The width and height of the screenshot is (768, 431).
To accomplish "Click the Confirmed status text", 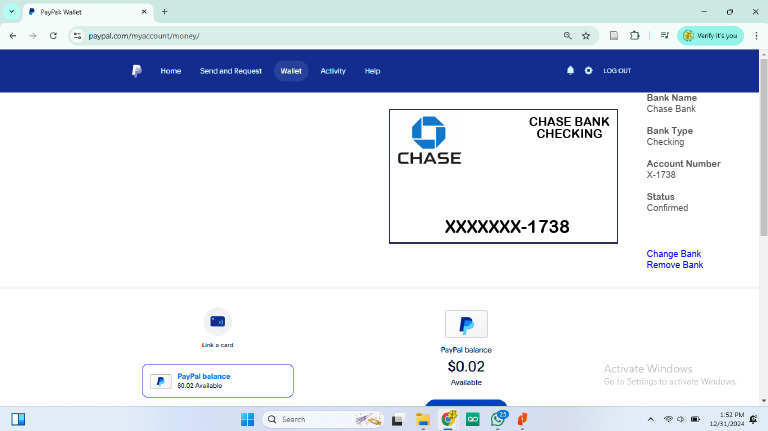I will click(x=667, y=208).
